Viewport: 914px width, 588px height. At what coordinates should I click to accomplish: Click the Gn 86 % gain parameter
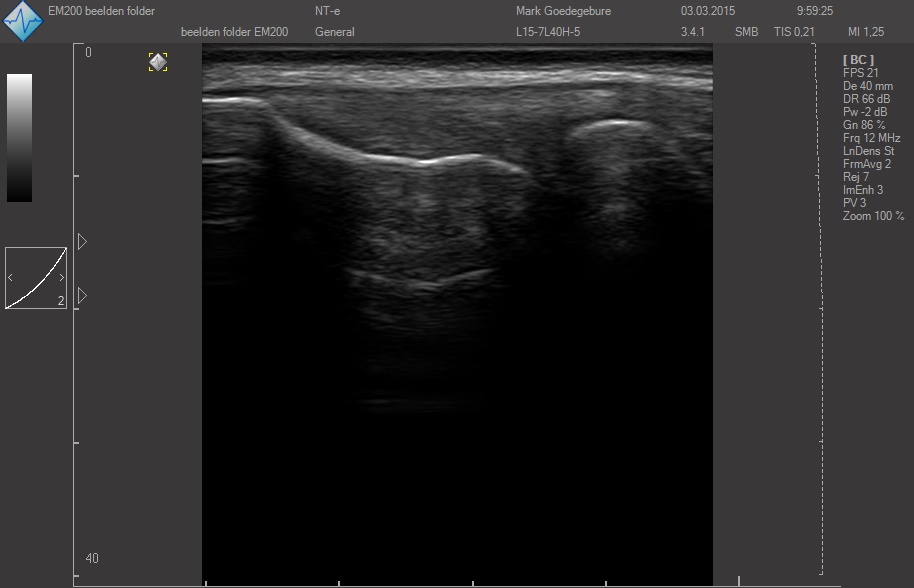[864, 125]
